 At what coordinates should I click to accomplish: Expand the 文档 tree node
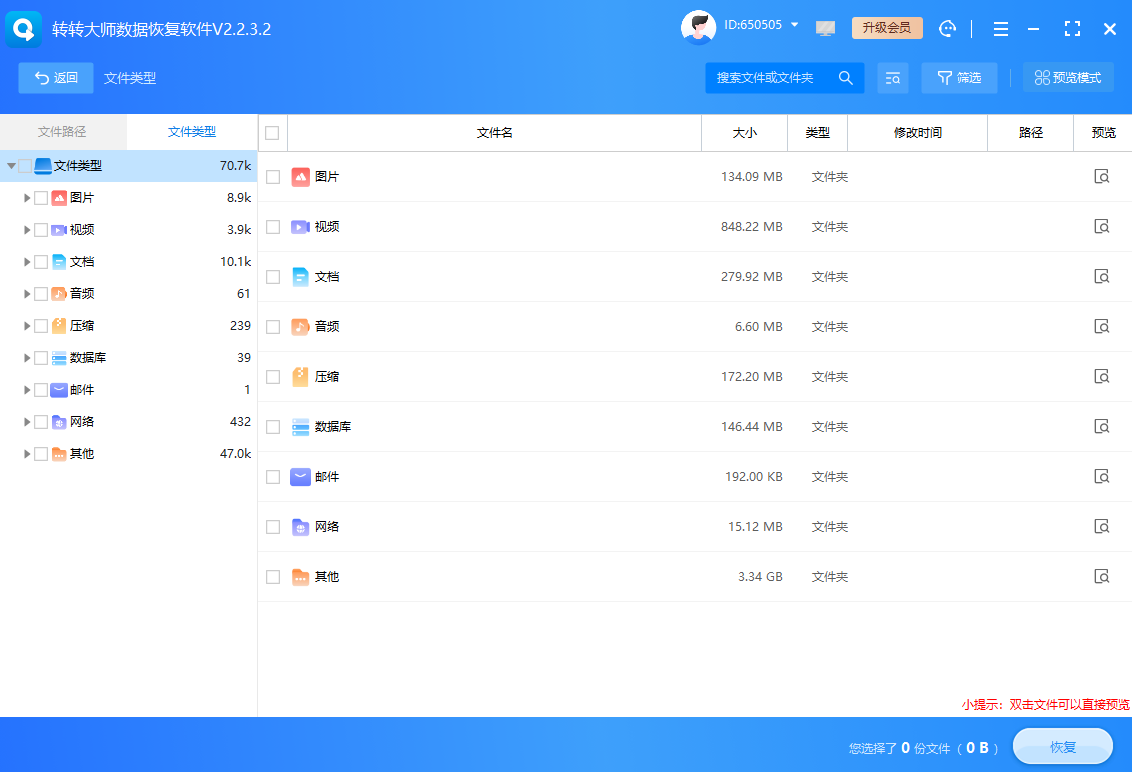point(27,261)
